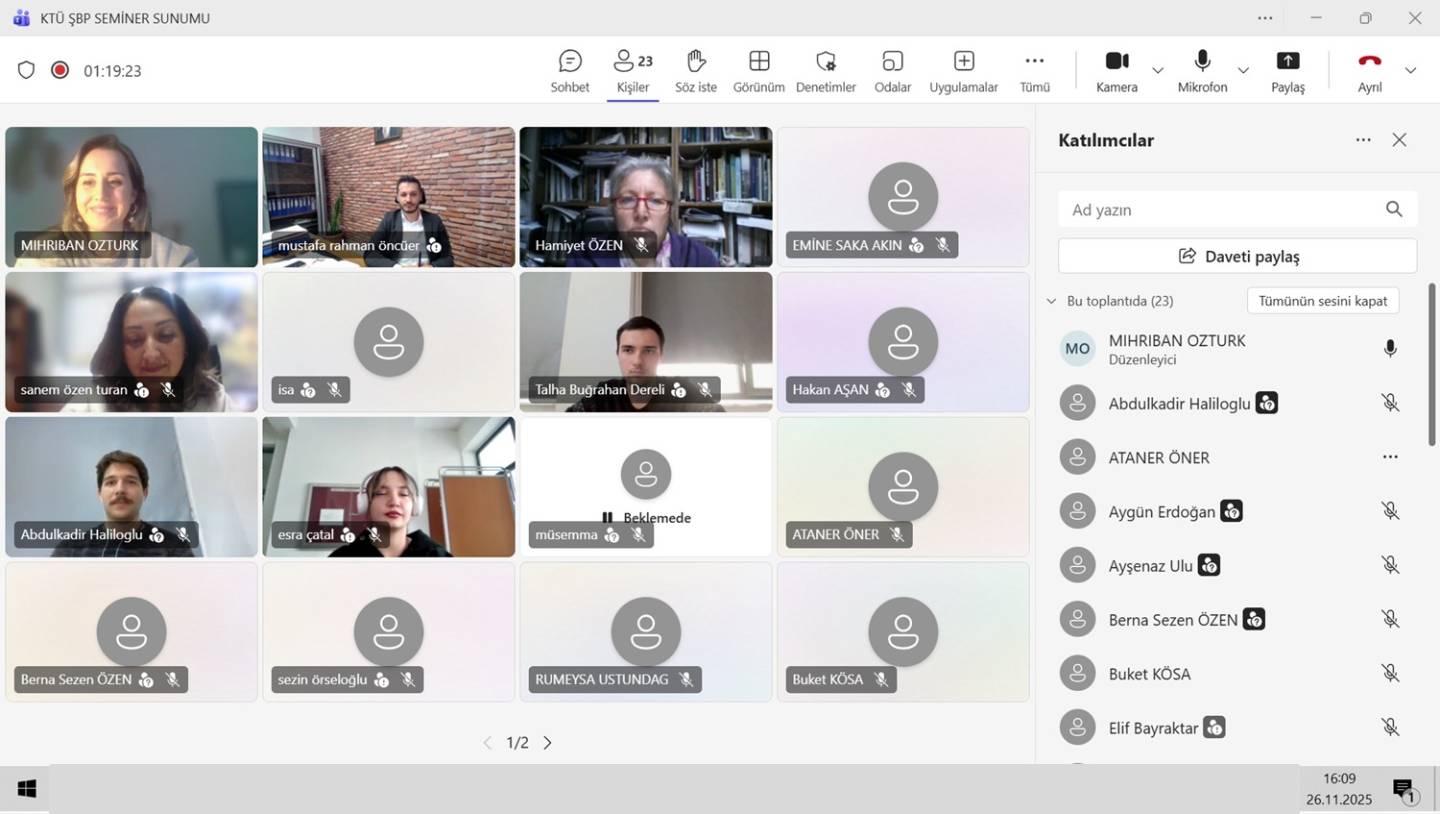
Task: Switch to the Kişiler tab
Action: (x=633, y=70)
